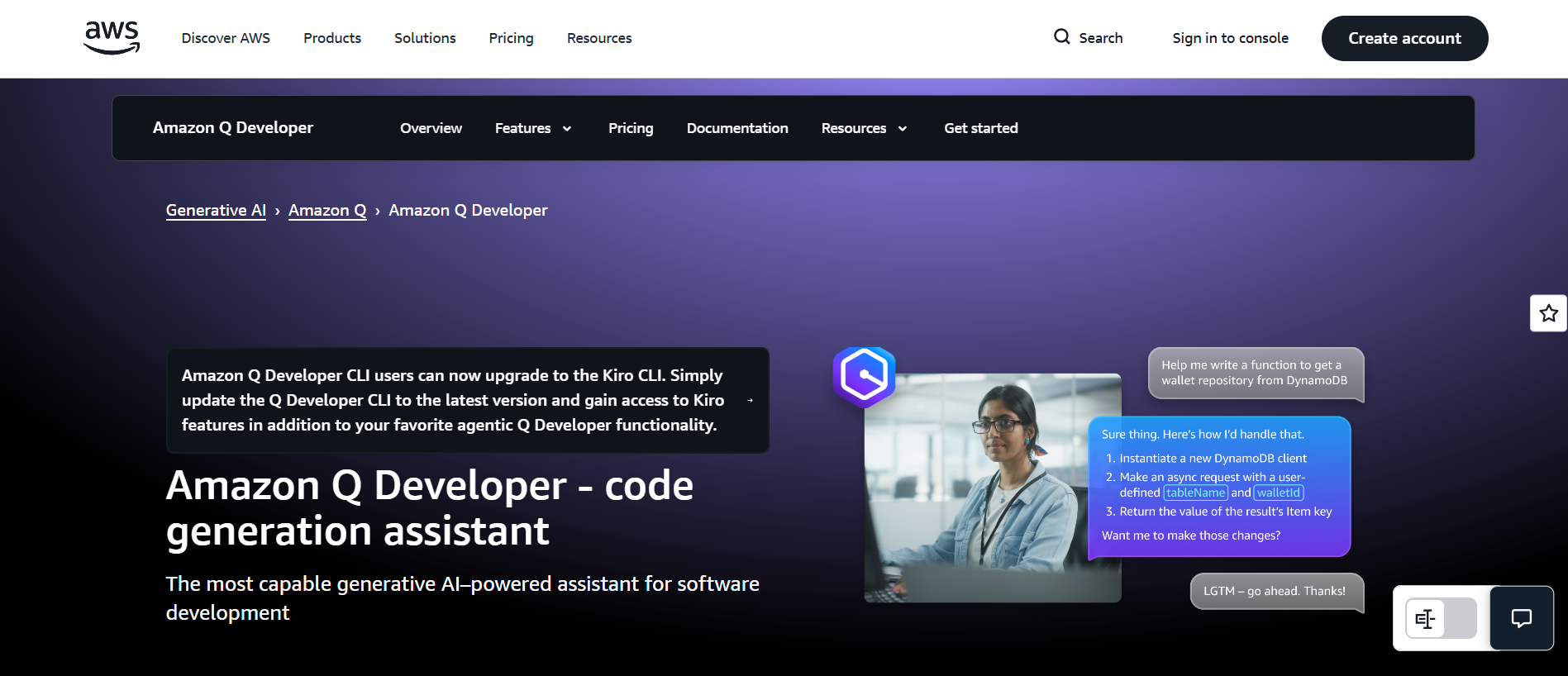Follow the Amazon Q breadcrumb link
This screenshot has height=676, width=1568.
pyautogui.click(x=327, y=210)
